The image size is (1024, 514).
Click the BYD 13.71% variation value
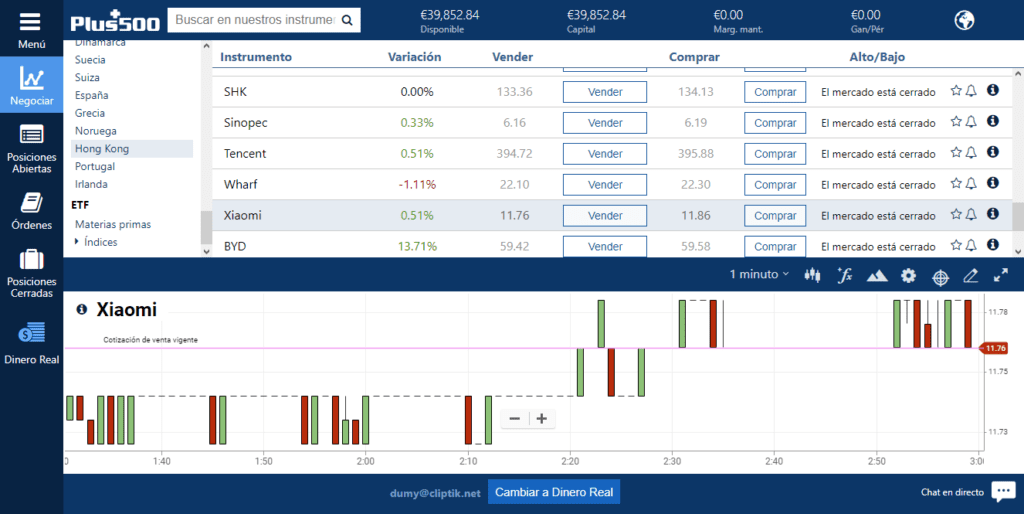(x=417, y=246)
